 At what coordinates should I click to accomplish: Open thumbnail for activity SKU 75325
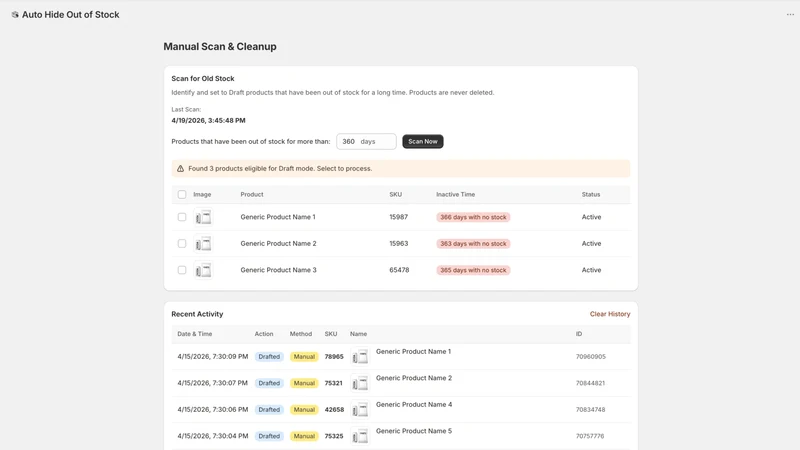coord(360,436)
